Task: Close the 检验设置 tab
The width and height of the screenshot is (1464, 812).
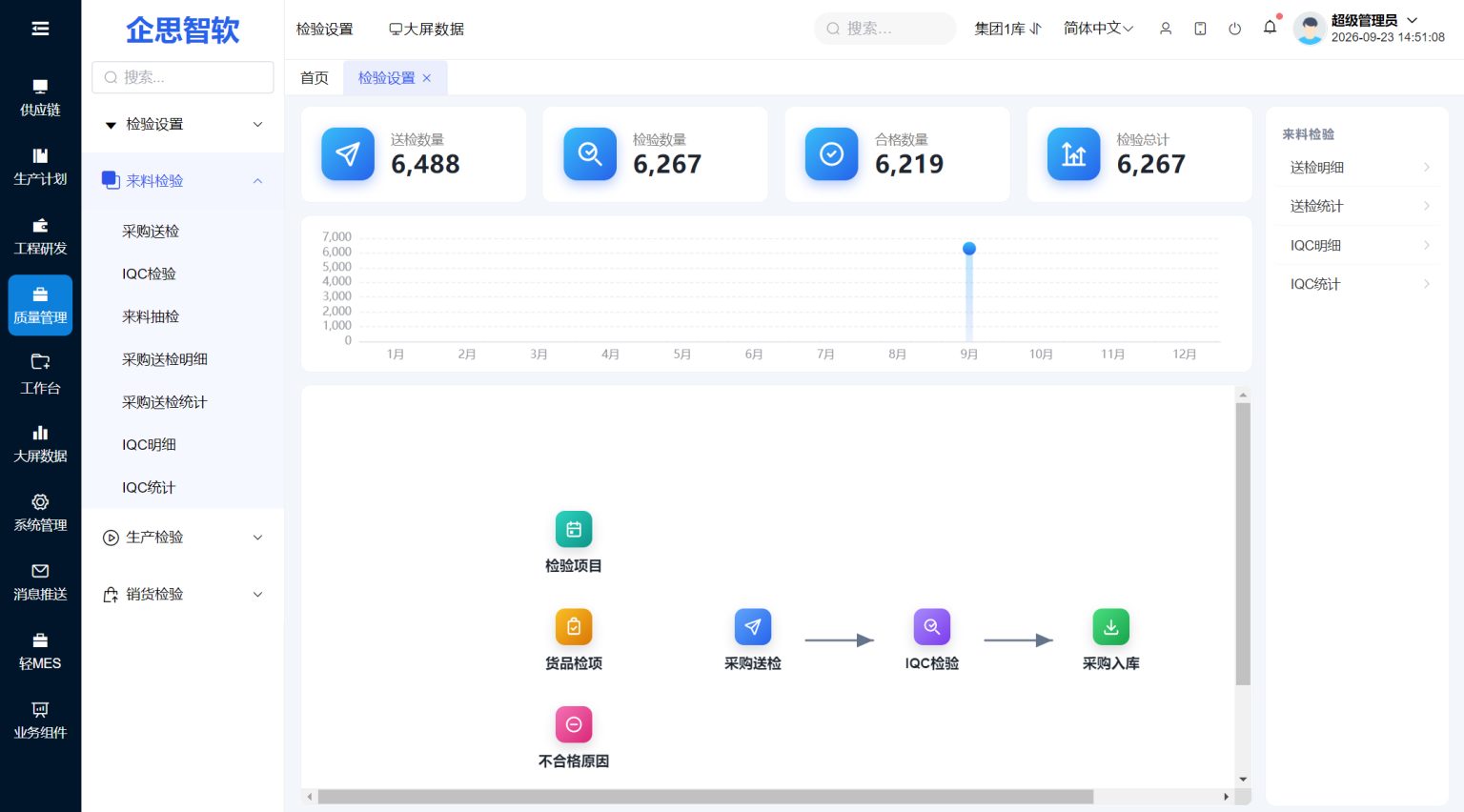Action: (427, 78)
